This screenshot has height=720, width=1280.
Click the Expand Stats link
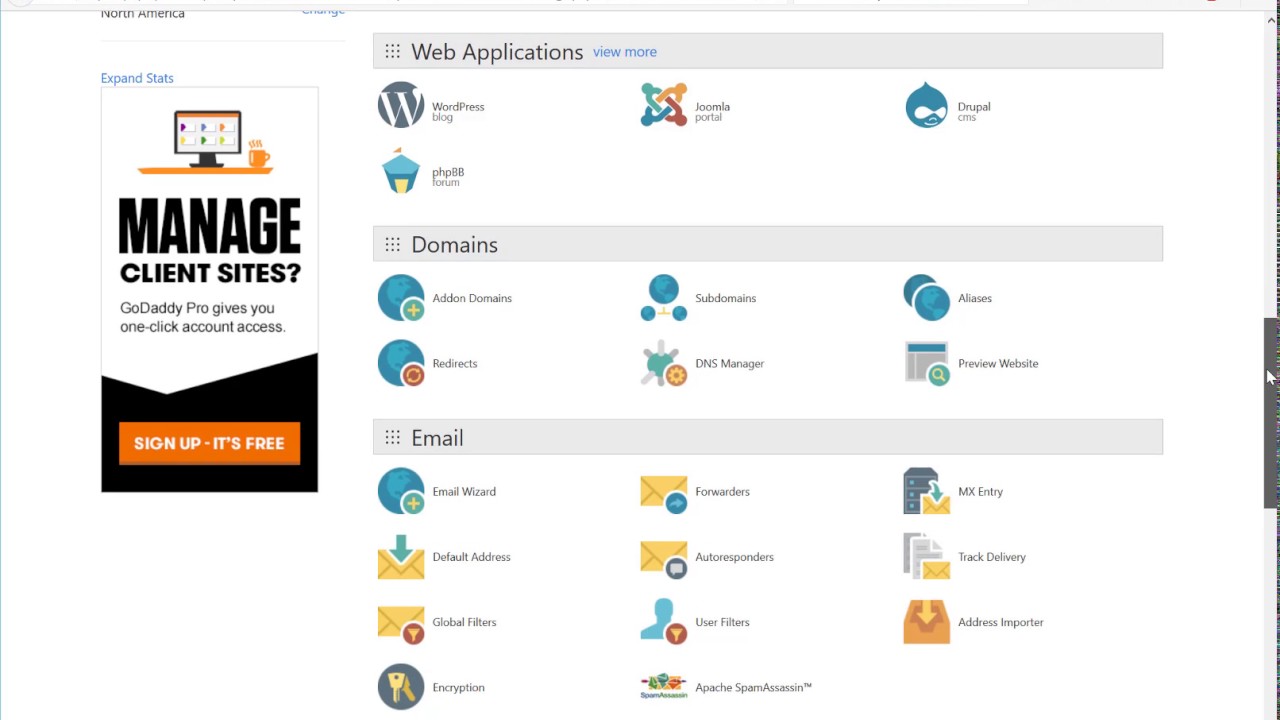coord(137,78)
